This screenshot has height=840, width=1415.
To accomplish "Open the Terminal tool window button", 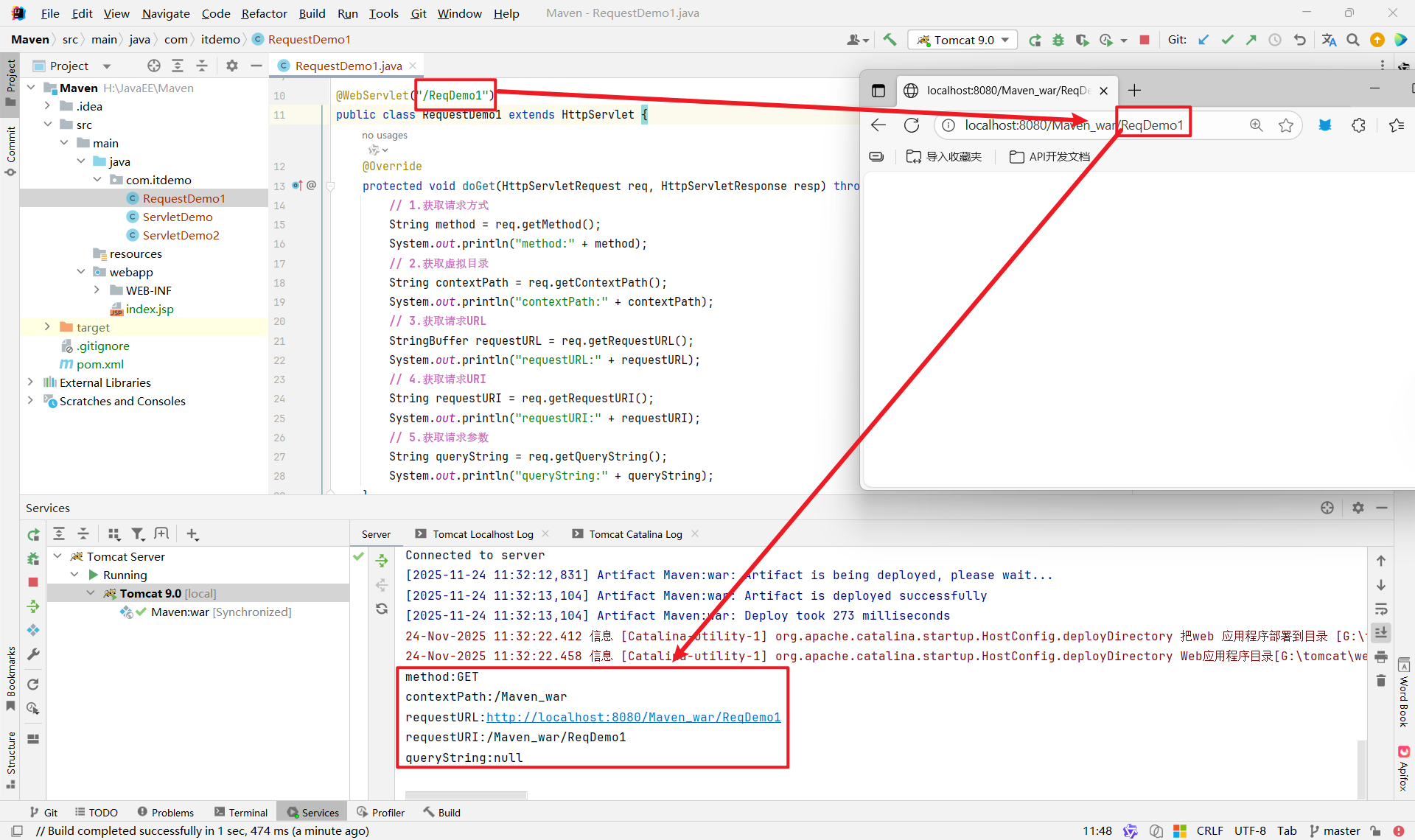I will click(x=241, y=812).
